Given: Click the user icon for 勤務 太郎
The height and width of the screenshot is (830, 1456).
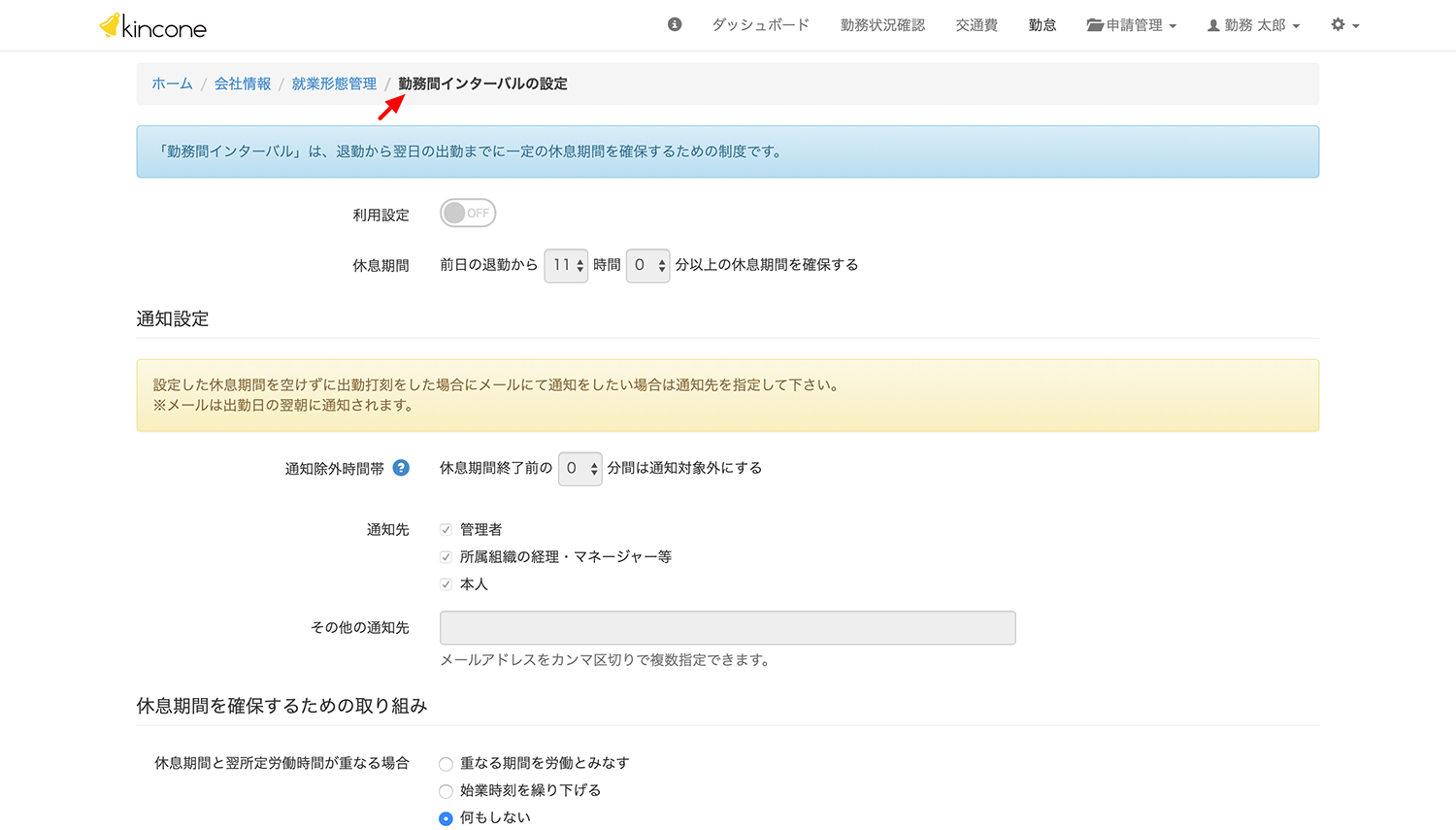Looking at the screenshot, I should tap(1213, 25).
